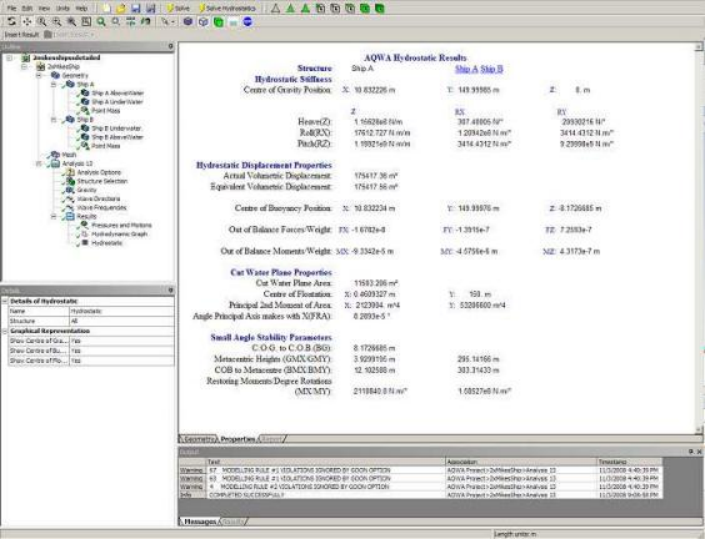Image resolution: width=705 pixels, height=539 pixels.
Task: Collapse the Details of Hydrostatic section
Action: click(x=5, y=301)
